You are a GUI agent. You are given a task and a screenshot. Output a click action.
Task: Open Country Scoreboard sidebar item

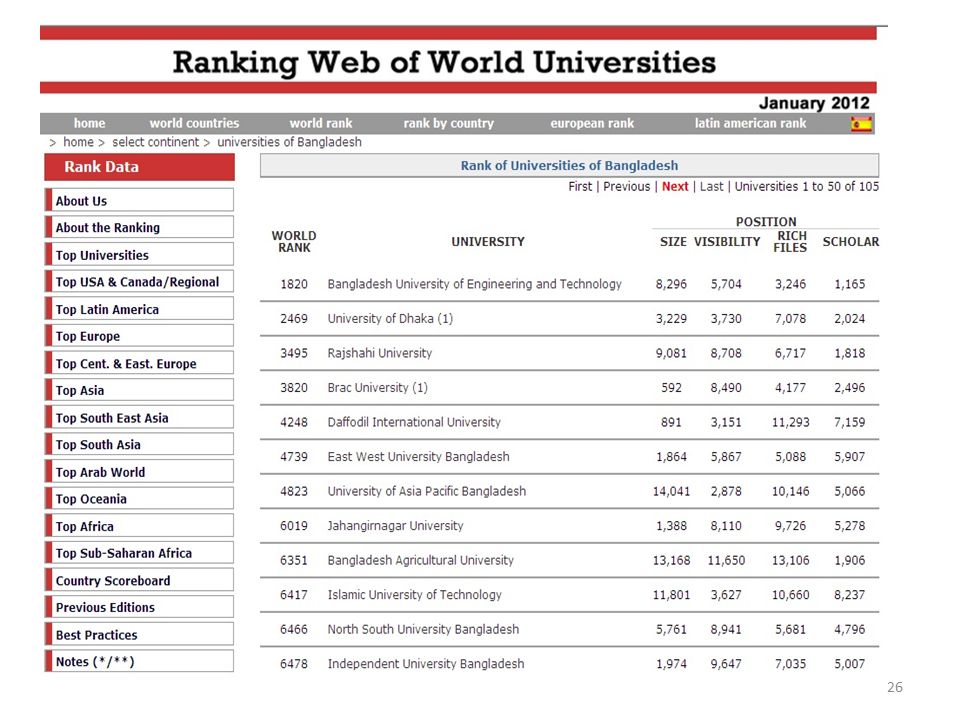pyautogui.click(x=140, y=580)
